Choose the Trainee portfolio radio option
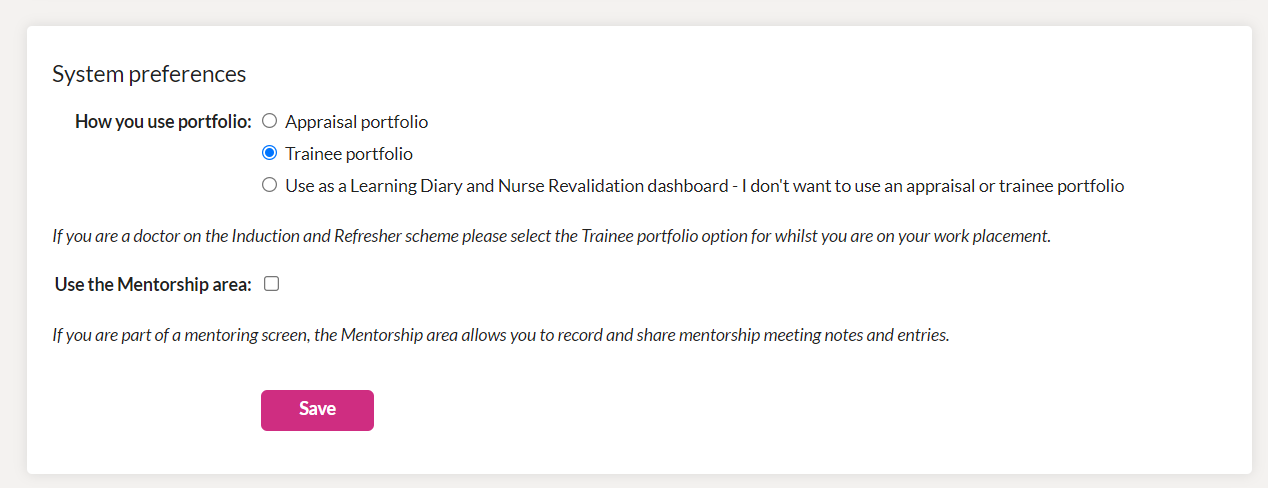This screenshot has height=488, width=1268. coord(269,153)
